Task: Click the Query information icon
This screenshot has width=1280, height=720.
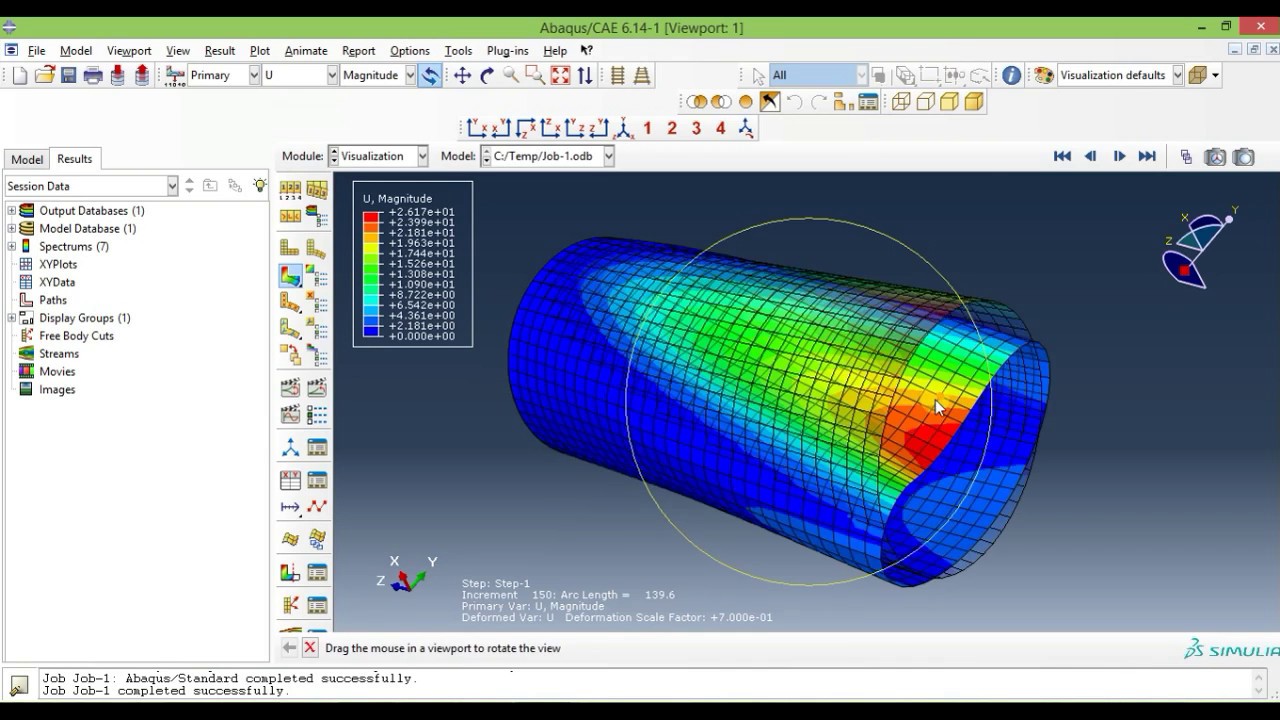Action: [x=1012, y=75]
